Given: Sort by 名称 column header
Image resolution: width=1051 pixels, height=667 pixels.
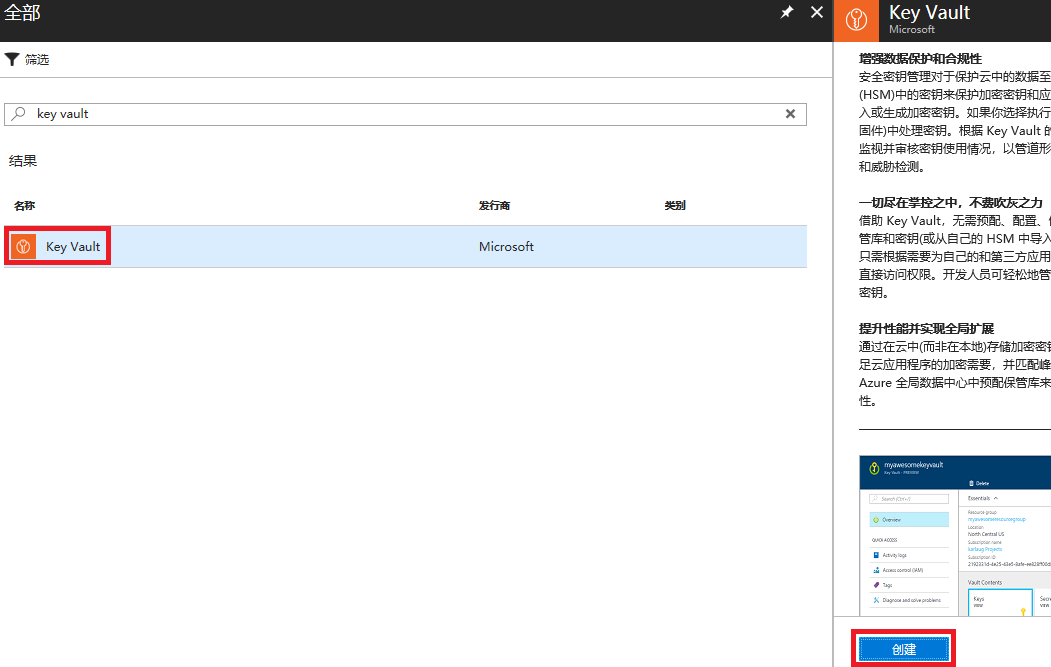Looking at the screenshot, I should [x=24, y=206].
